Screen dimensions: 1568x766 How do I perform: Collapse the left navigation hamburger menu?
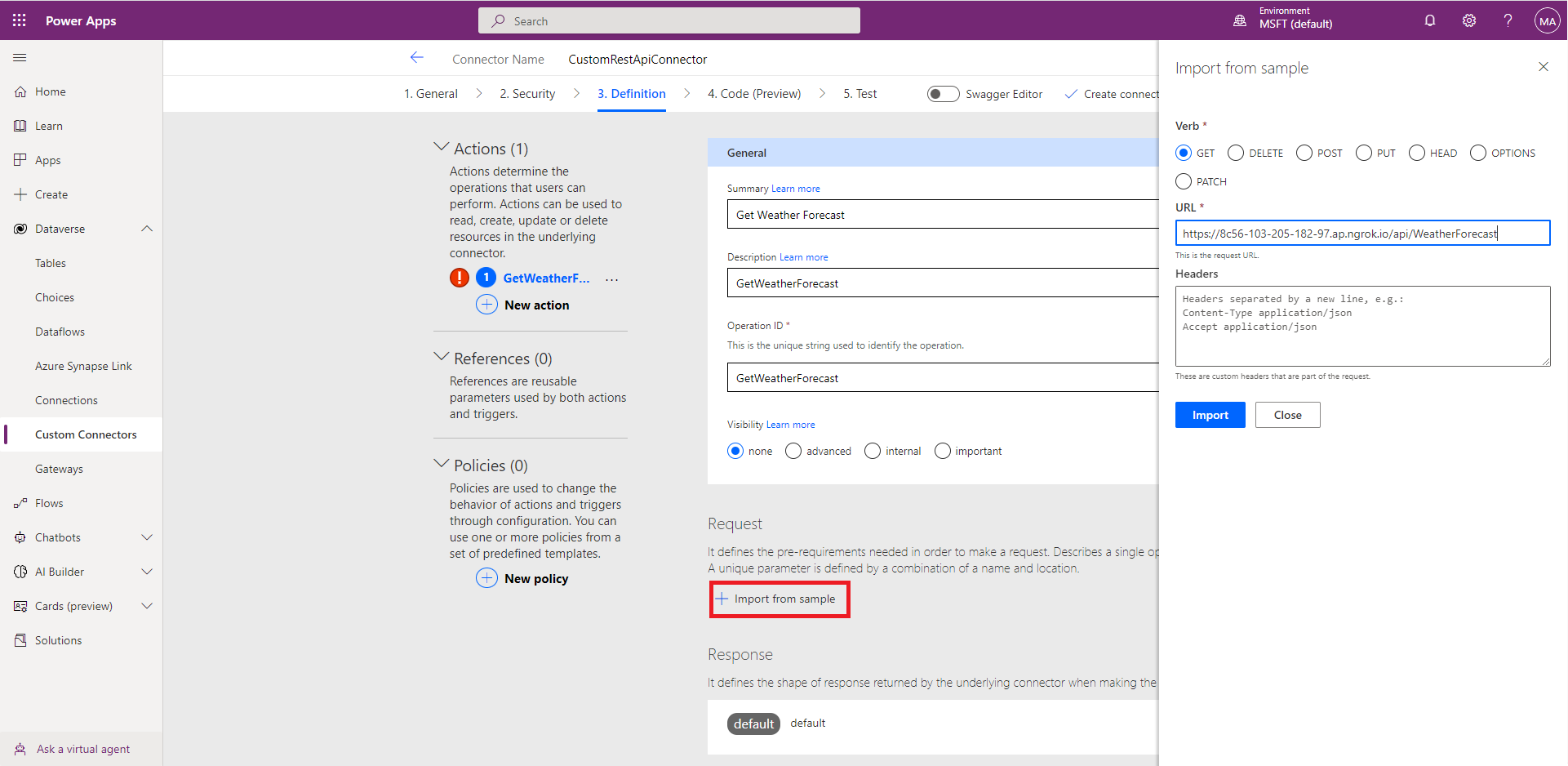tap(20, 58)
